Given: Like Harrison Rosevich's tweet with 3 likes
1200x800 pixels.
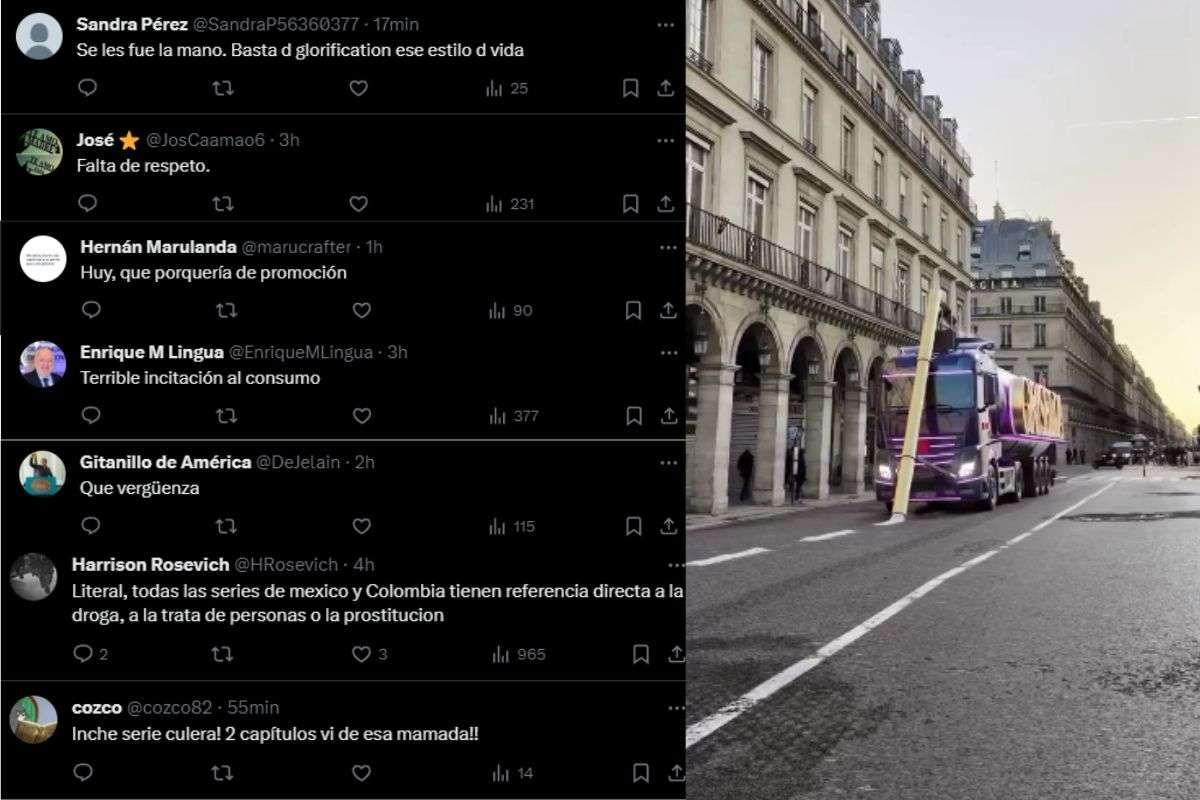Looking at the screenshot, I should (370, 654).
